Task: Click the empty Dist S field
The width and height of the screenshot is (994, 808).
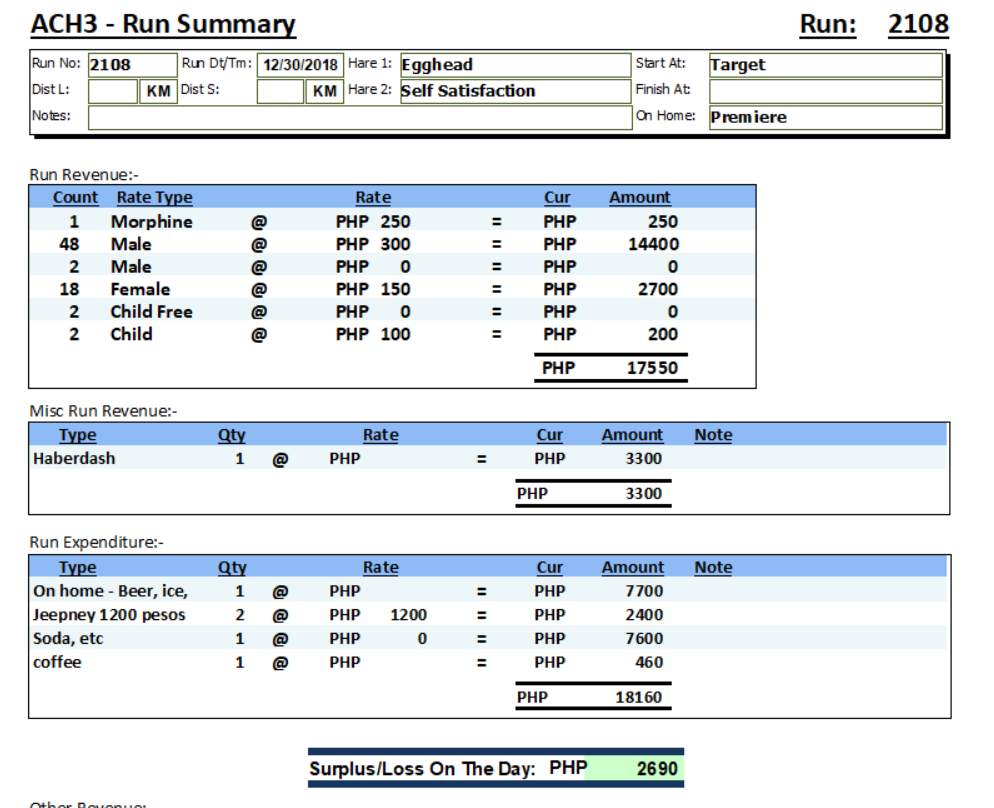Action: (280, 91)
